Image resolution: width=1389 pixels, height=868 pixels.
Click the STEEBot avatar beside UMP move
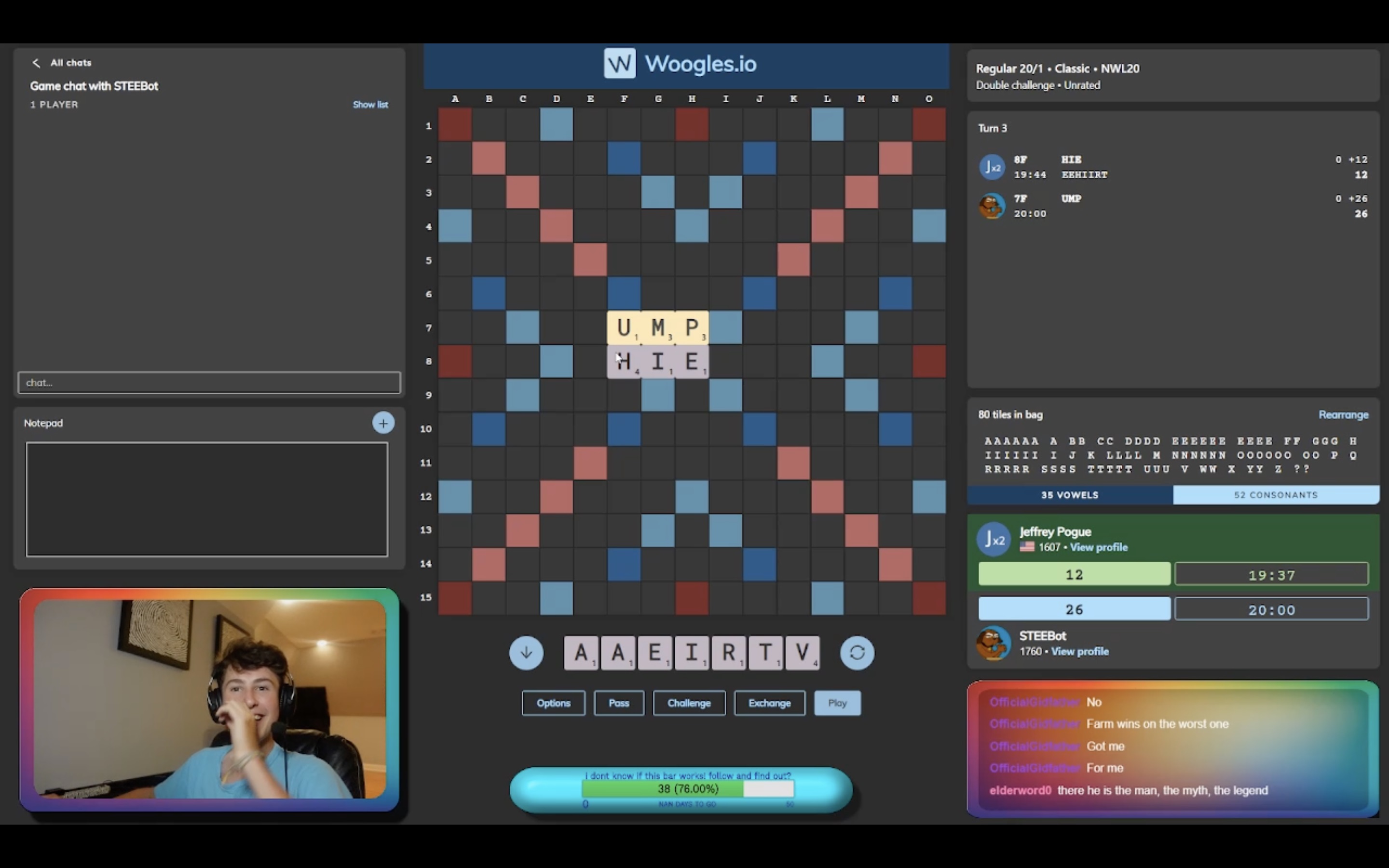pyautogui.click(x=992, y=206)
